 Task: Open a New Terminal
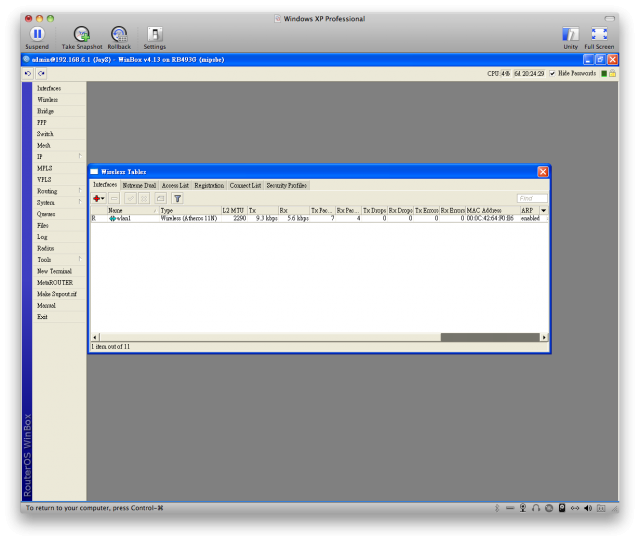(54, 271)
